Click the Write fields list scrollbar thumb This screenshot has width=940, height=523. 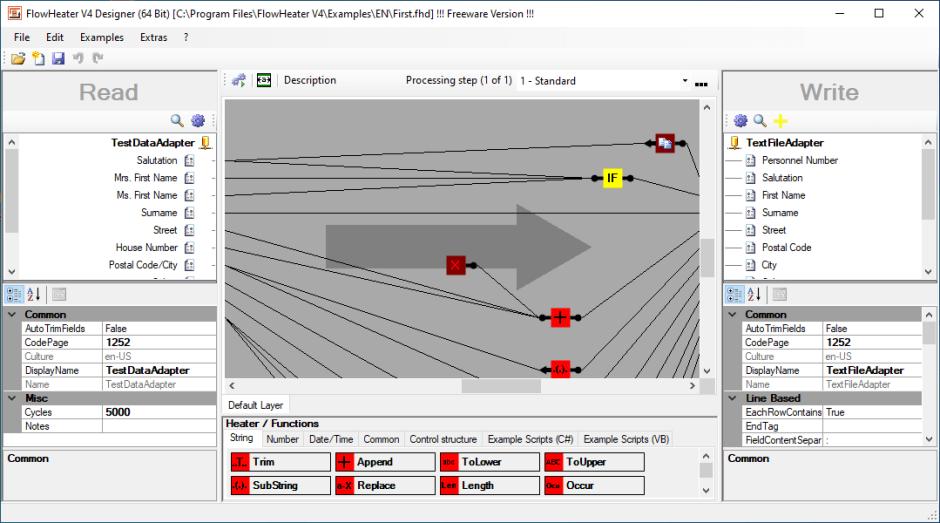pyautogui.click(x=928, y=184)
